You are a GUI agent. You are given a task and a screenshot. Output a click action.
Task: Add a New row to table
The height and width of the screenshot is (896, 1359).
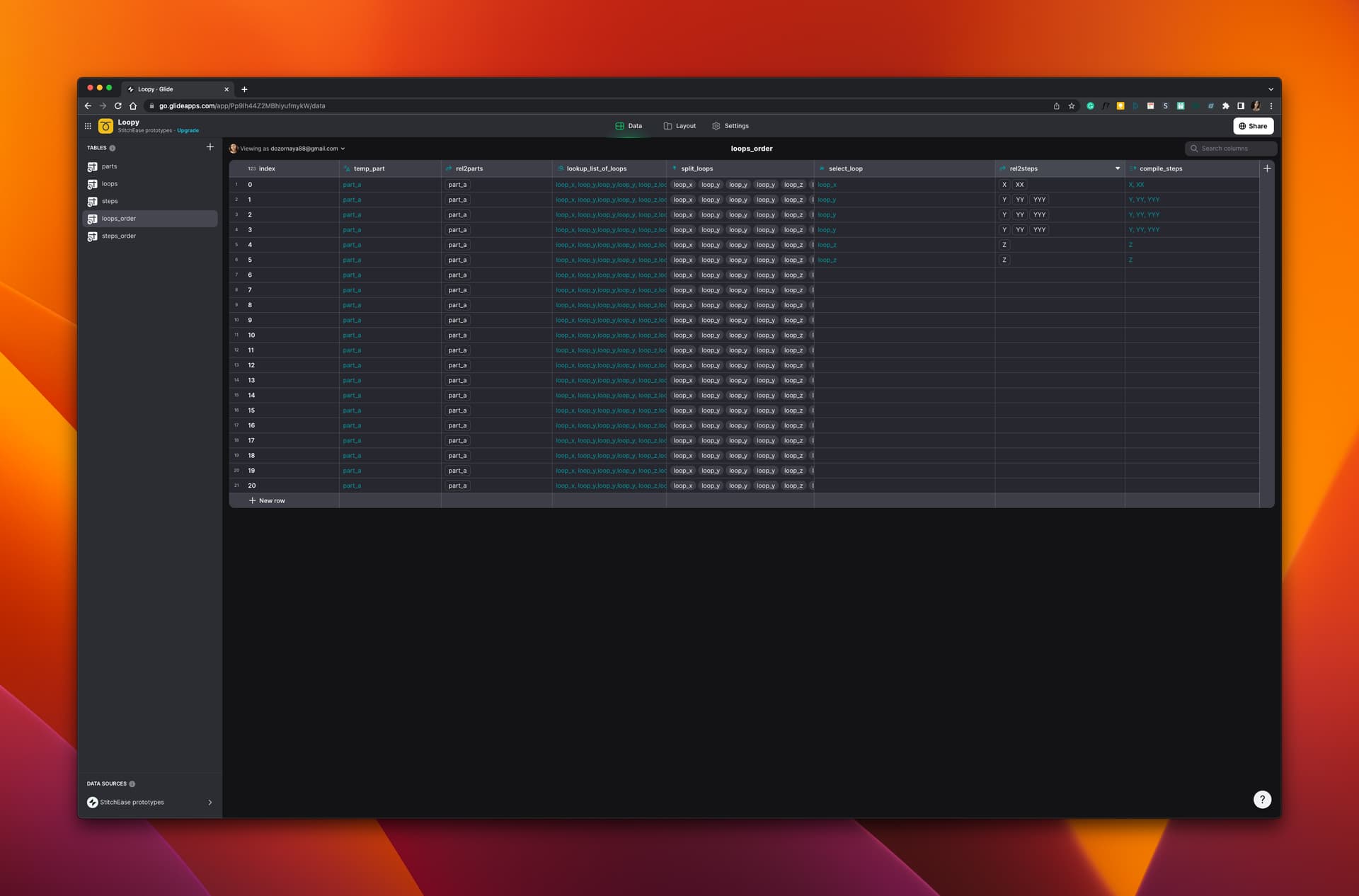(267, 500)
